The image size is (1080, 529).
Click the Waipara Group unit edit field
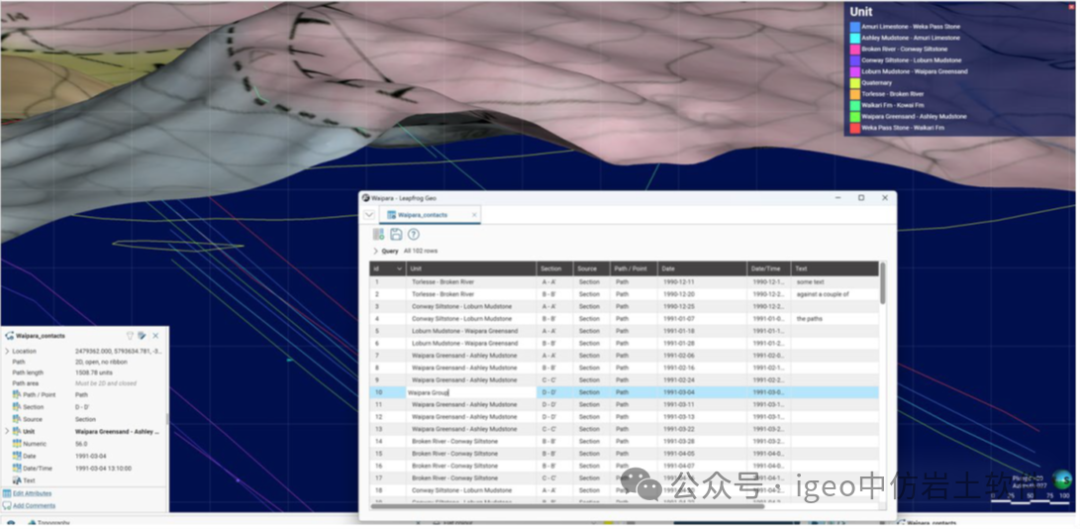click(470, 393)
